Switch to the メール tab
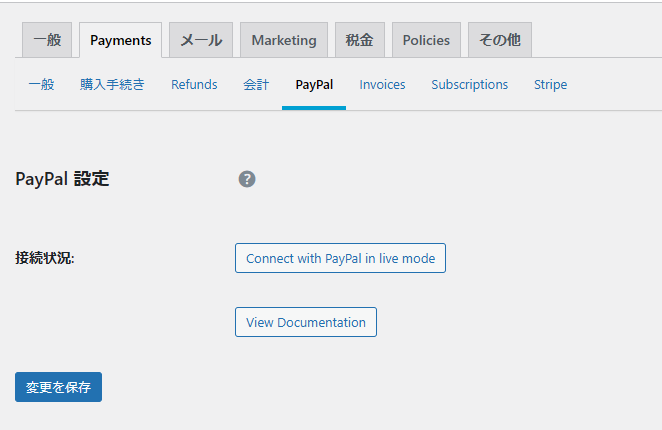Image resolution: width=662 pixels, height=430 pixels. click(x=201, y=40)
